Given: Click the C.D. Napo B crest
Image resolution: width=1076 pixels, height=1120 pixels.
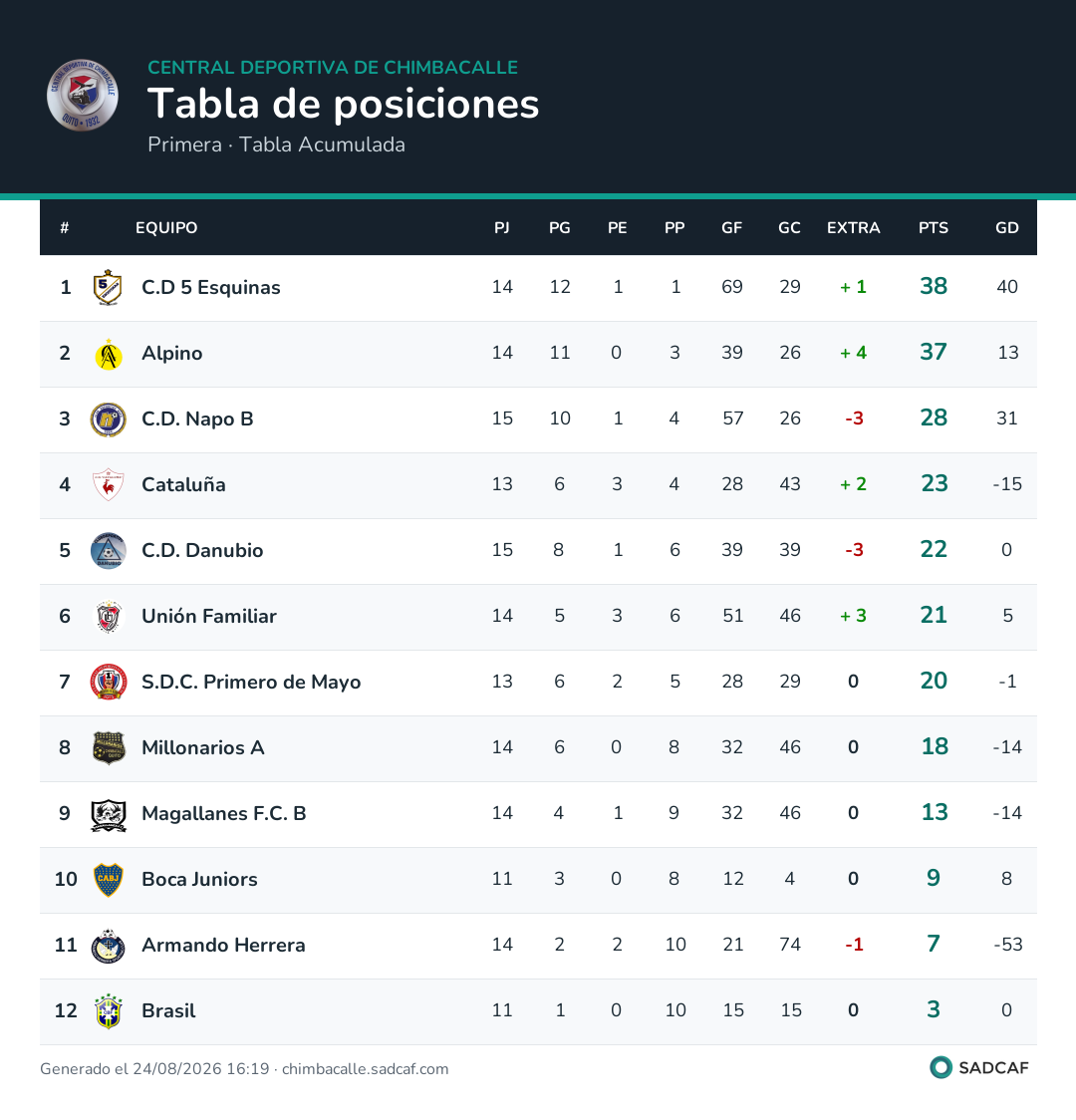Looking at the screenshot, I should pos(108,420).
